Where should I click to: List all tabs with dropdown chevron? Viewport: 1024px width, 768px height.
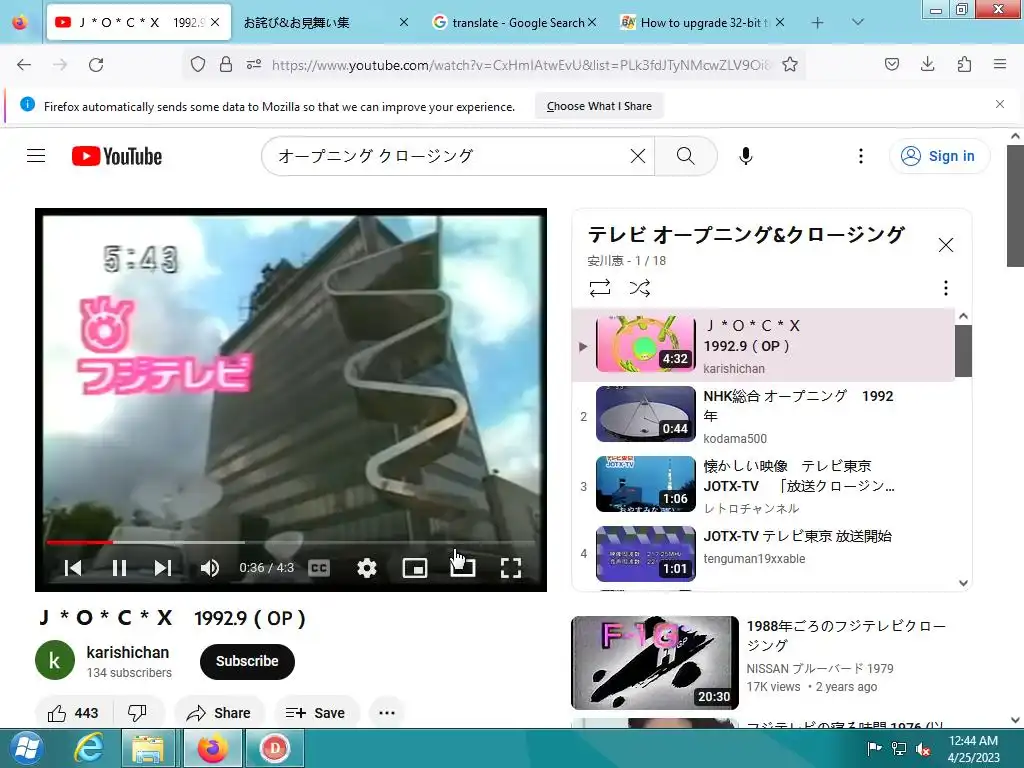858,23
